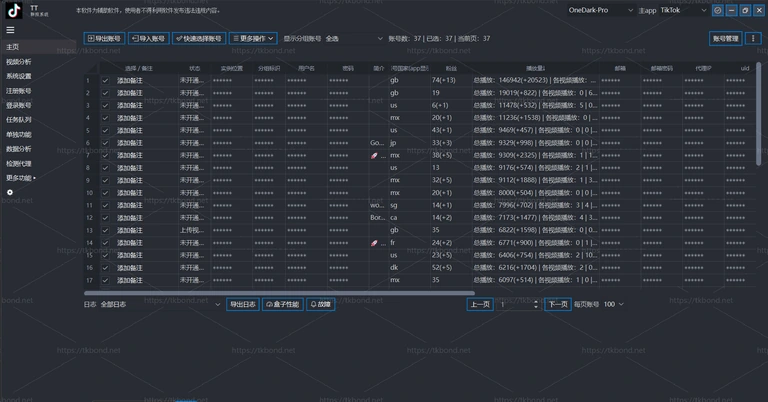Click the select-all corner of the table
This screenshot has height=402, width=768.
click(92, 68)
